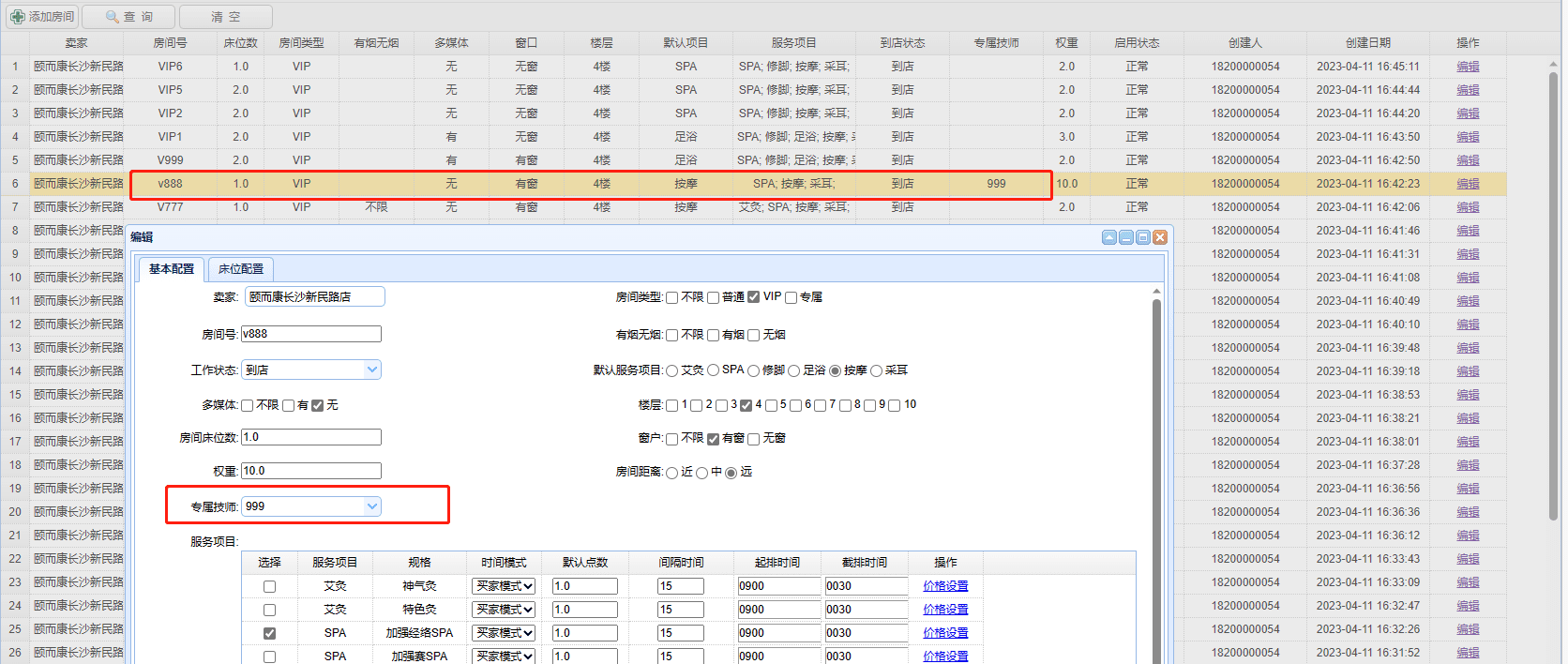Minimize the 编辑 dialog window
Viewport: 1568px width, 664px height.
[x=1126, y=237]
